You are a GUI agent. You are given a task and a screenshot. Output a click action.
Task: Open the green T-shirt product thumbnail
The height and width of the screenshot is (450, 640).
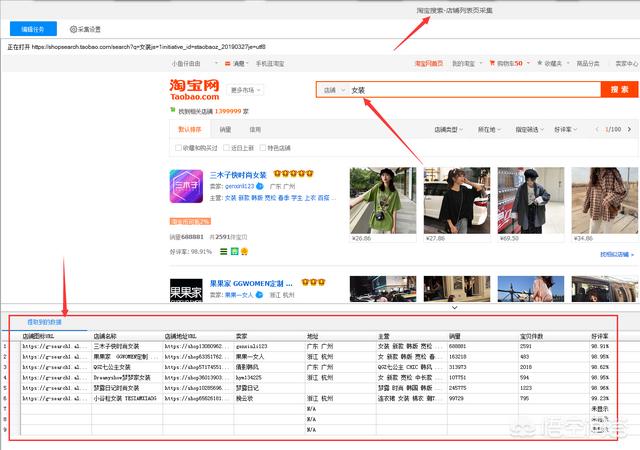point(383,200)
